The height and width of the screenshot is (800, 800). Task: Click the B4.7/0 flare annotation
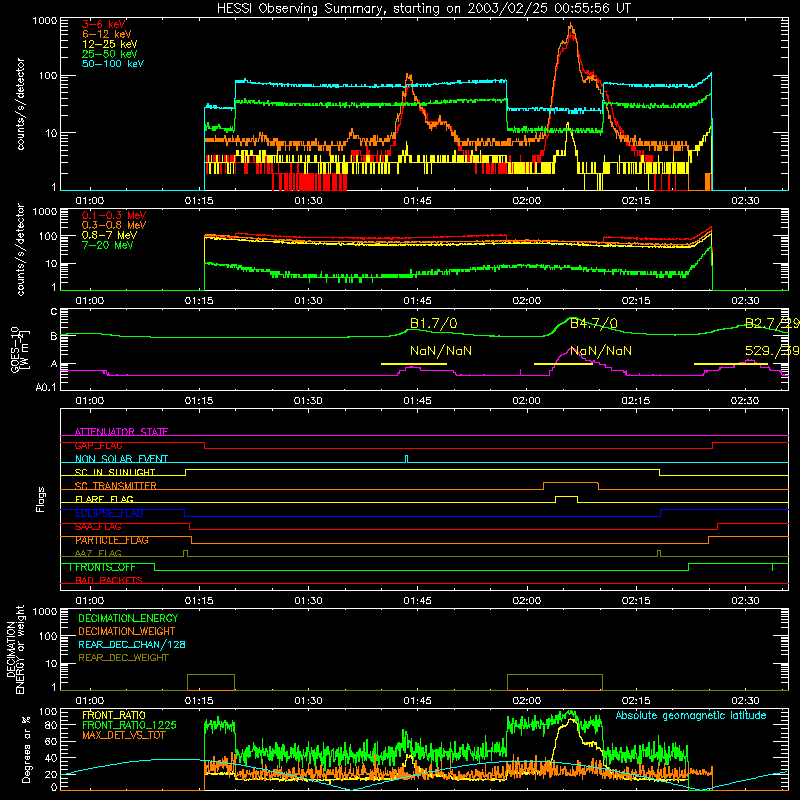[593, 323]
